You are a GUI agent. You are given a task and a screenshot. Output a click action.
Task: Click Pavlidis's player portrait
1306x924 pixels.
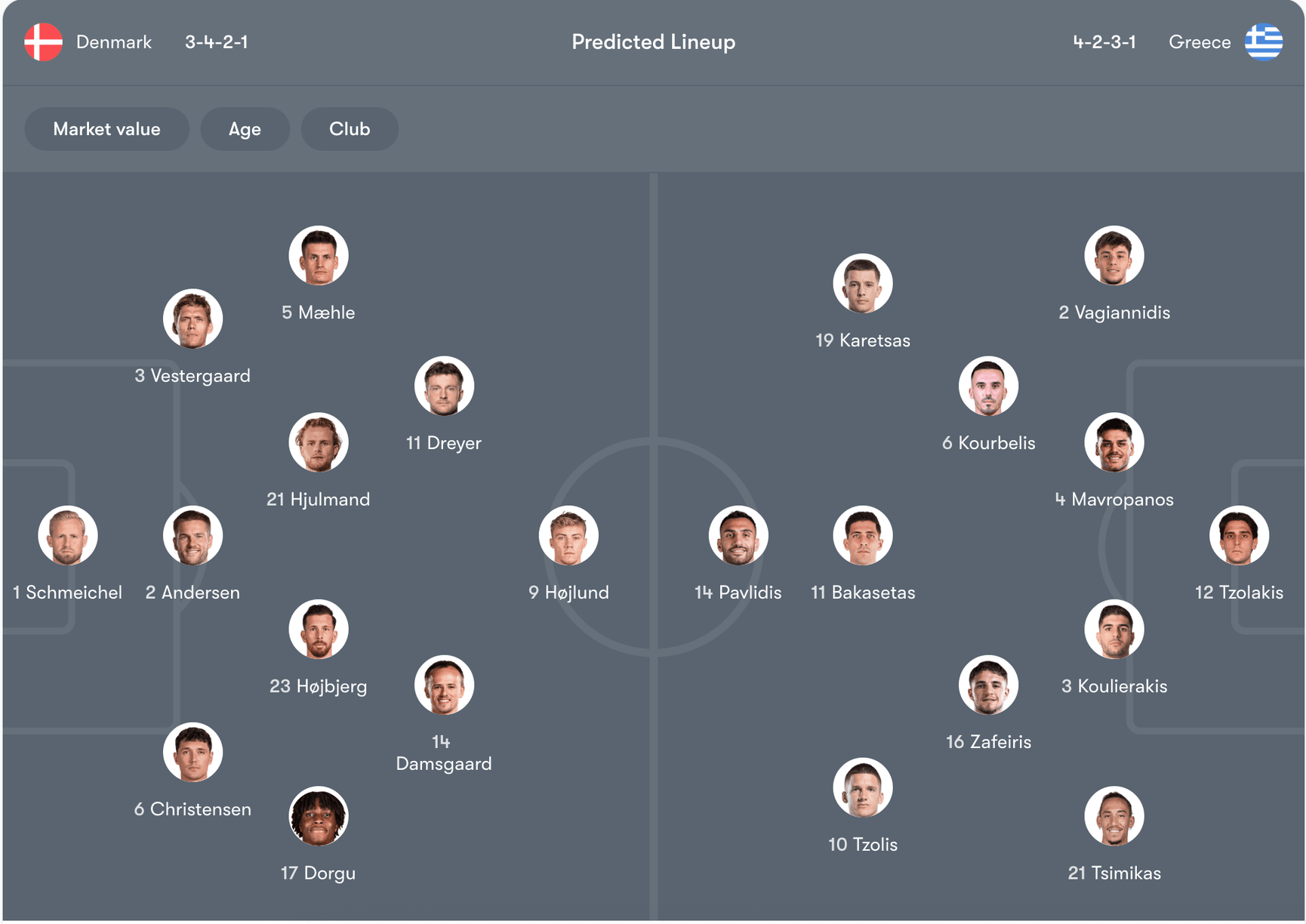coord(738,536)
